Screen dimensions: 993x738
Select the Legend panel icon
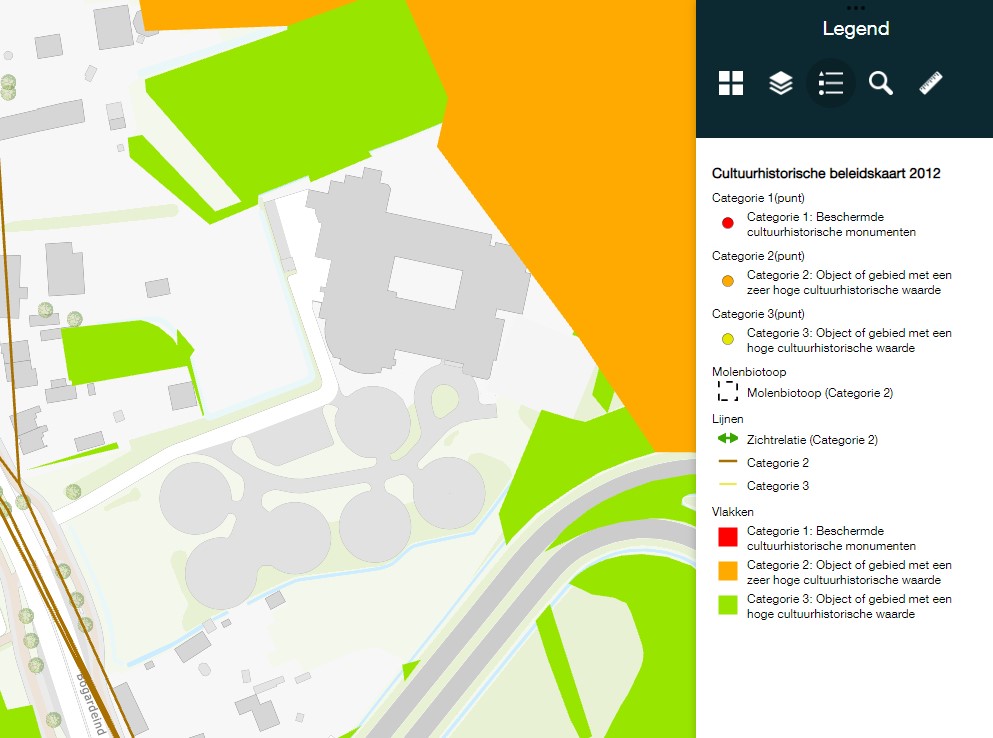[830, 83]
